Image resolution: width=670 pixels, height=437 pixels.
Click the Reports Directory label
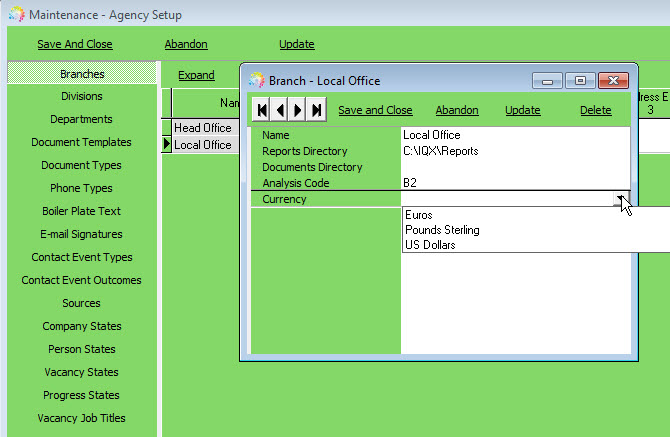(x=305, y=151)
